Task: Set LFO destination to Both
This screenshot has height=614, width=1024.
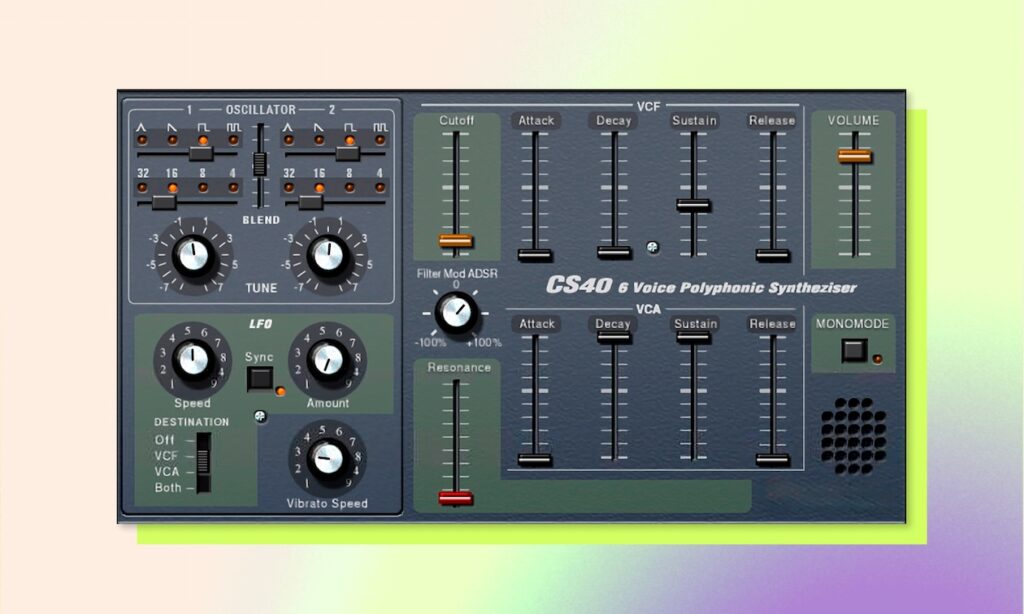Action: point(168,488)
